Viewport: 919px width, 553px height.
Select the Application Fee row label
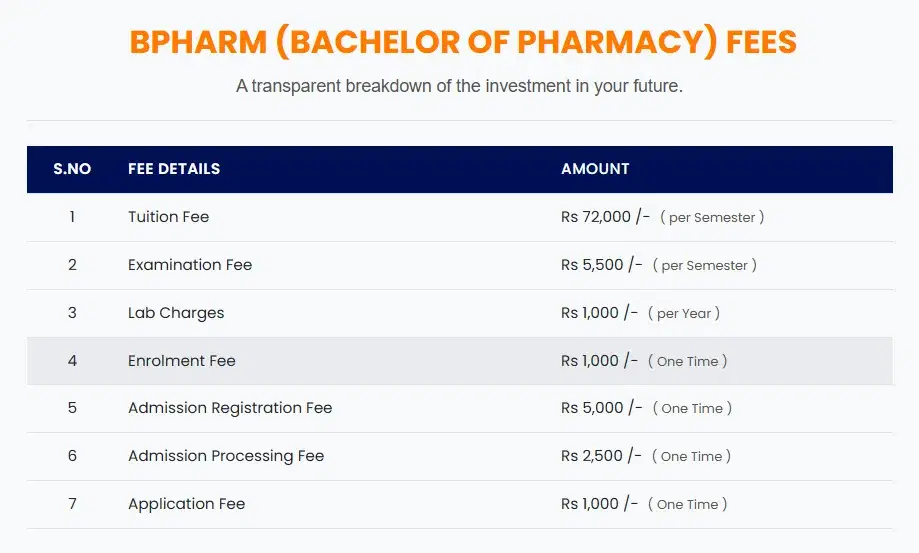(x=186, y=504)
